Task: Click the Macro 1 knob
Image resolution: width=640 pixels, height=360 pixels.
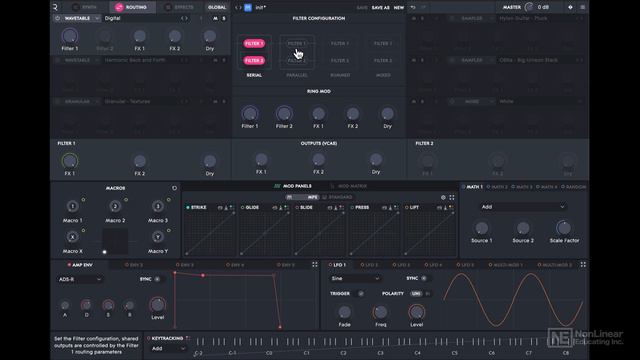Action: (73, 206)
